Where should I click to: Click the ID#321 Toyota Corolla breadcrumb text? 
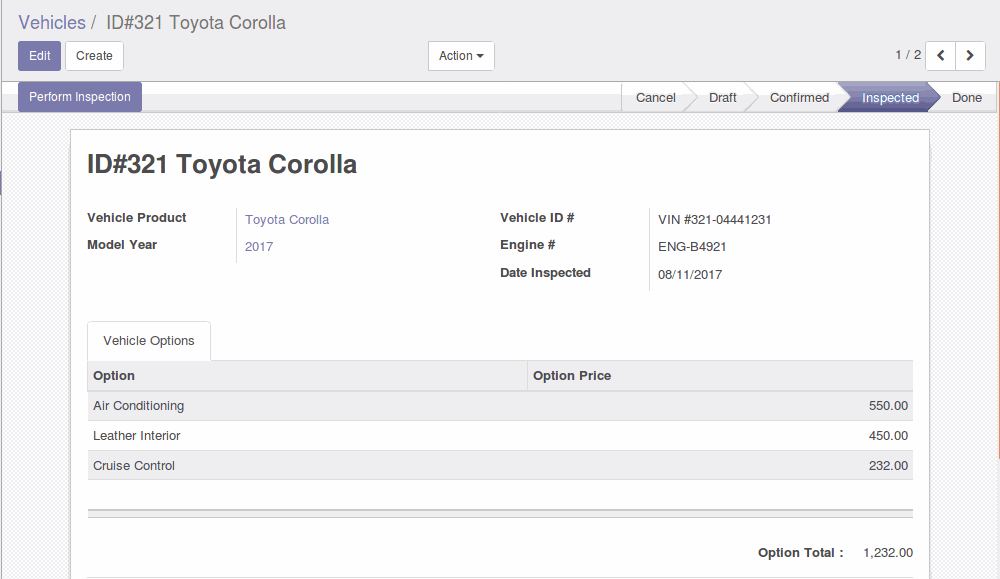[x=196, y=22]
